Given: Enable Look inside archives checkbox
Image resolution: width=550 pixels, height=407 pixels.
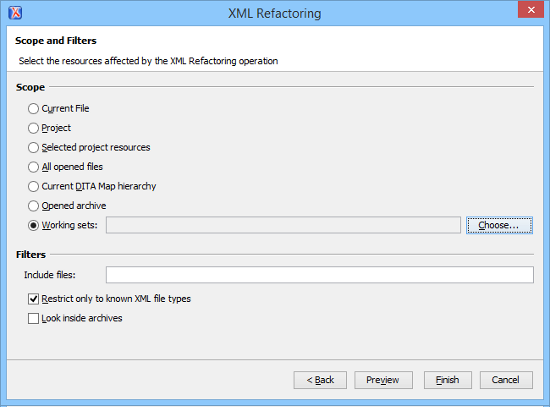Looking at the screenshot, I should pyautogui.click(x=33, y=318).
